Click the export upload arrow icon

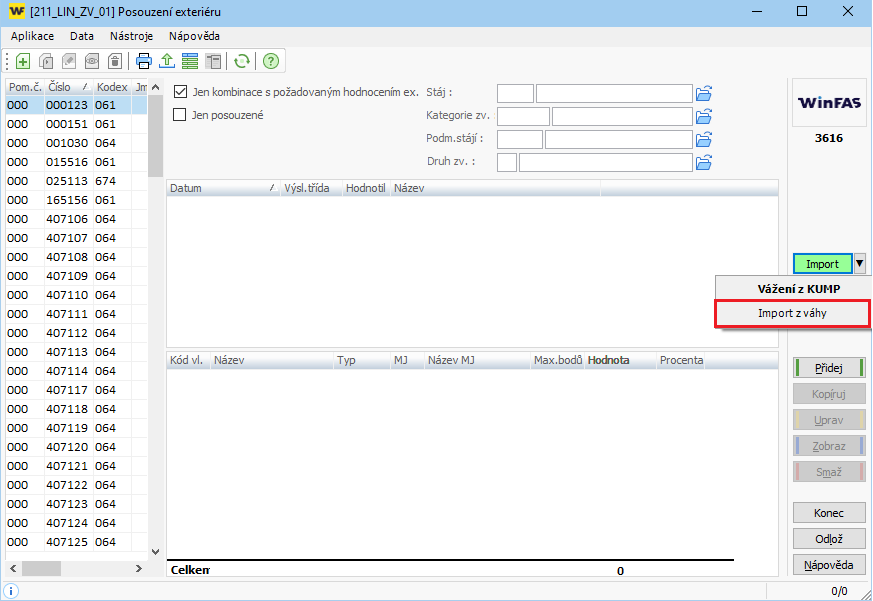click(x=167, y=61)
